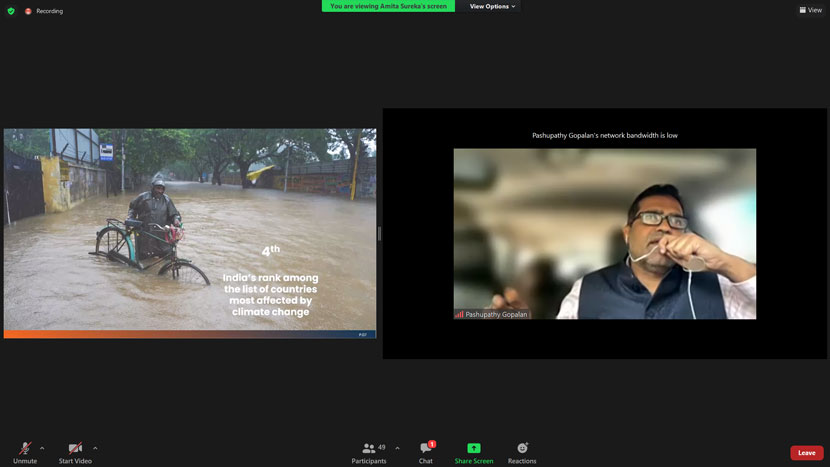Image resolution: width=830 pixels, height=467 pixels.
Task: Open the Reactions menu
Action: (x=522, y=449)
